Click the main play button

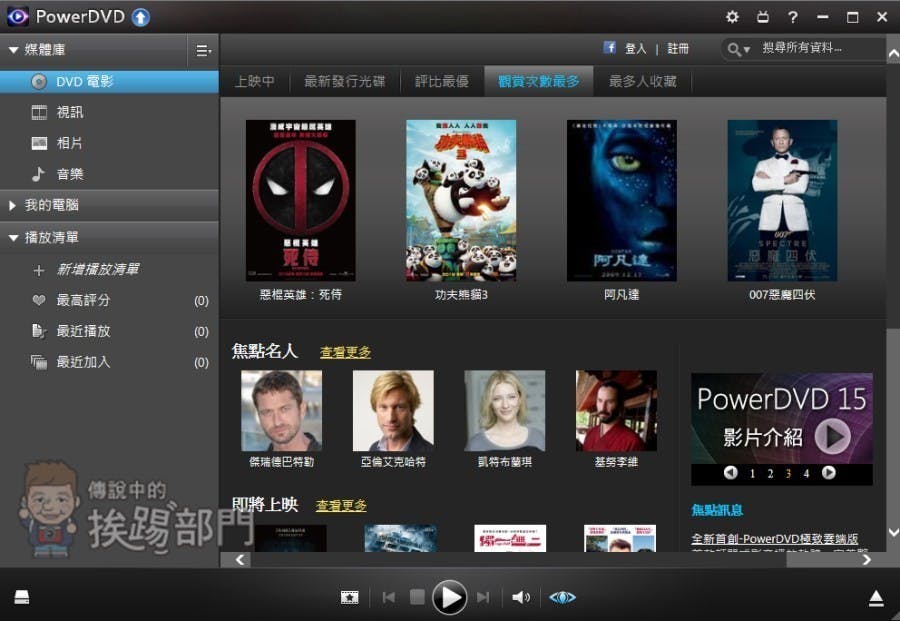[449, 597]
